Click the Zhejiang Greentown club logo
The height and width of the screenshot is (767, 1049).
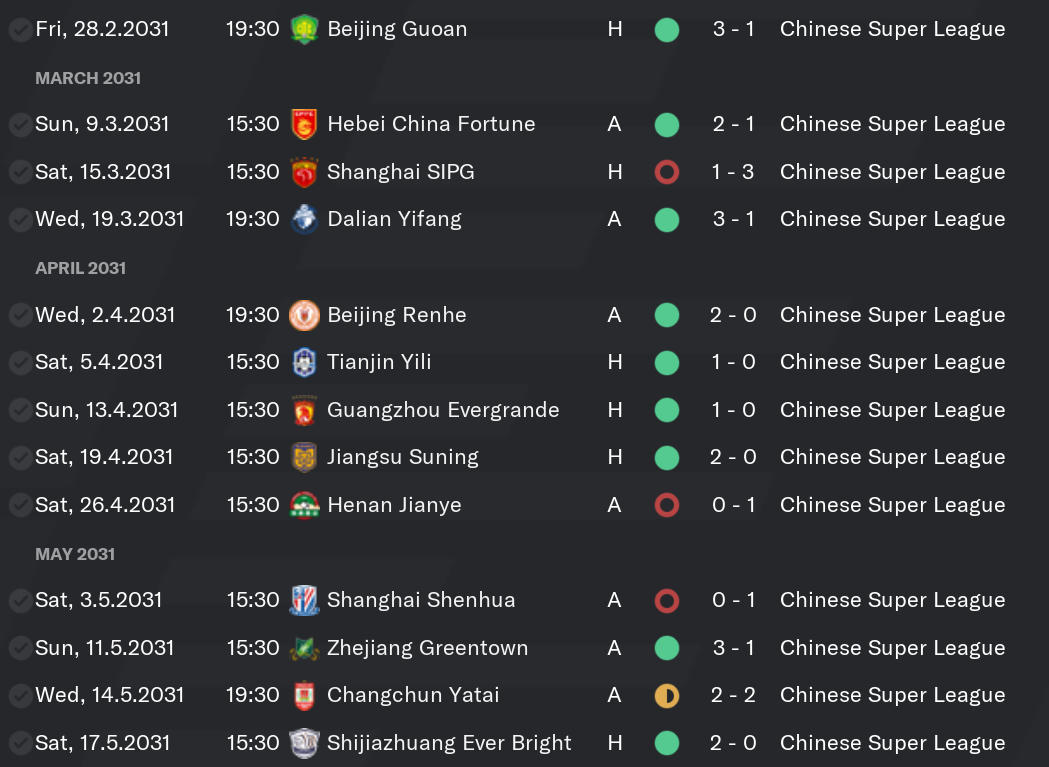point(304,649)
